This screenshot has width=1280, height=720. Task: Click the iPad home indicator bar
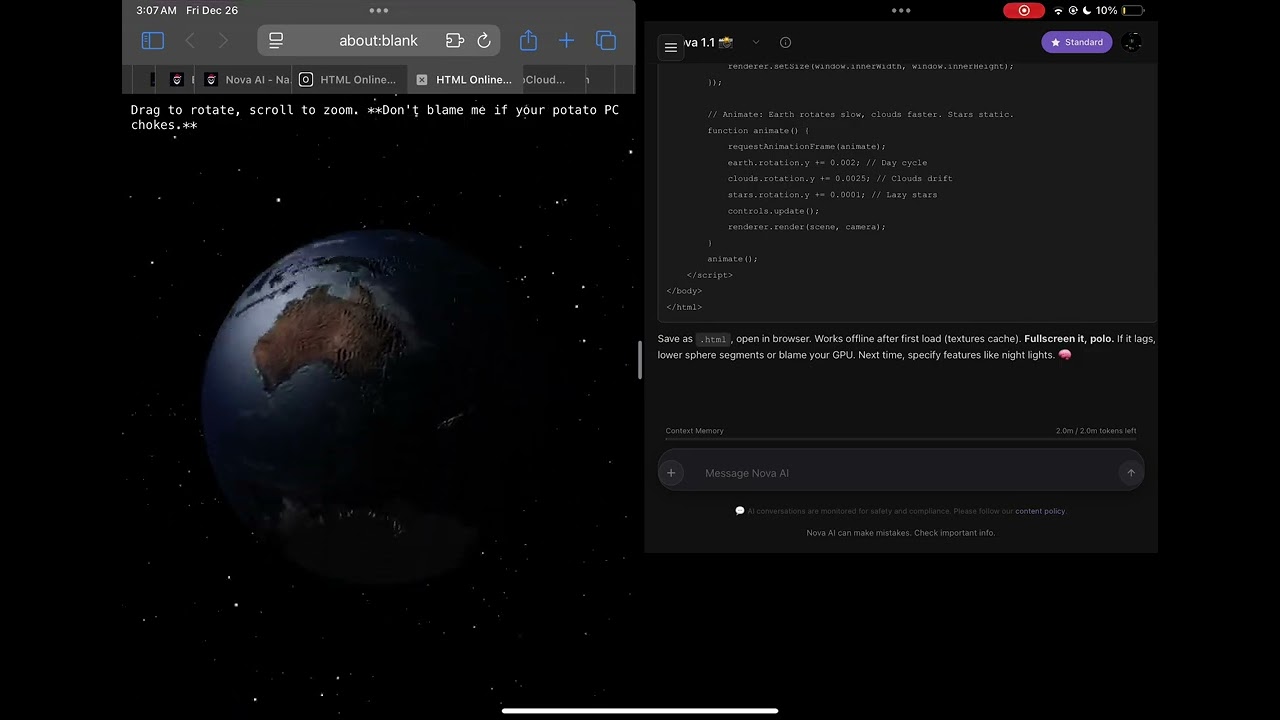tap(640, 711)
